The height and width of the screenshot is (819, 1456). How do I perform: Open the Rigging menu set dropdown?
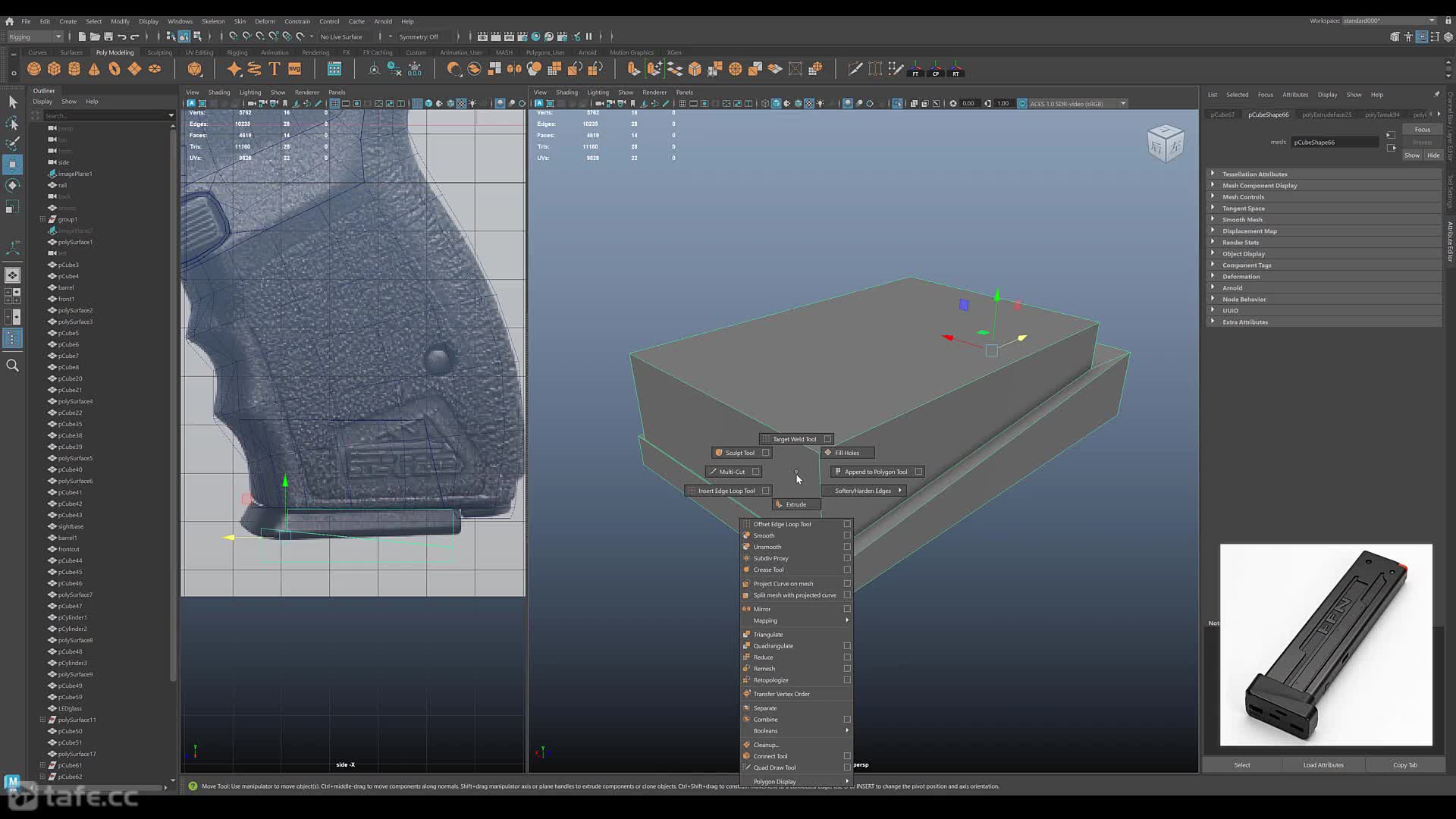(35, 36)
